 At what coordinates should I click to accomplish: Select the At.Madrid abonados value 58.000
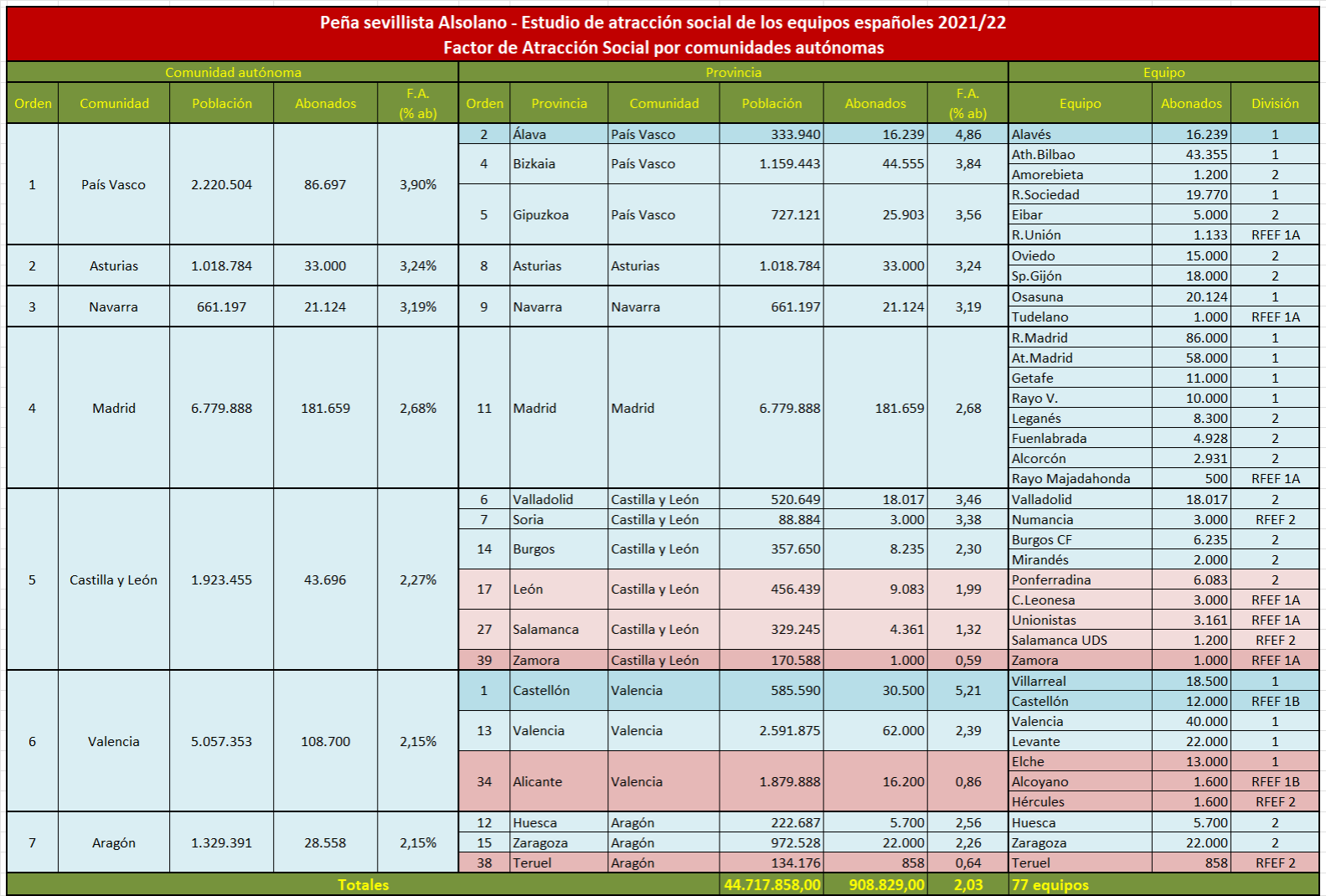[1191, 358]
